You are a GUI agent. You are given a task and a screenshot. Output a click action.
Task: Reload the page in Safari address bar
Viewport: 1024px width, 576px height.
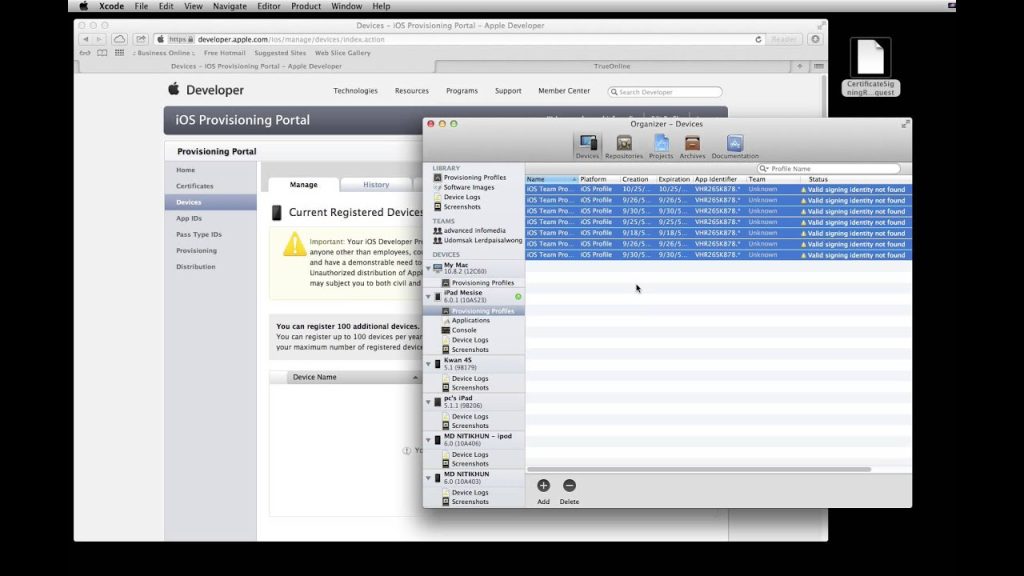758,39
